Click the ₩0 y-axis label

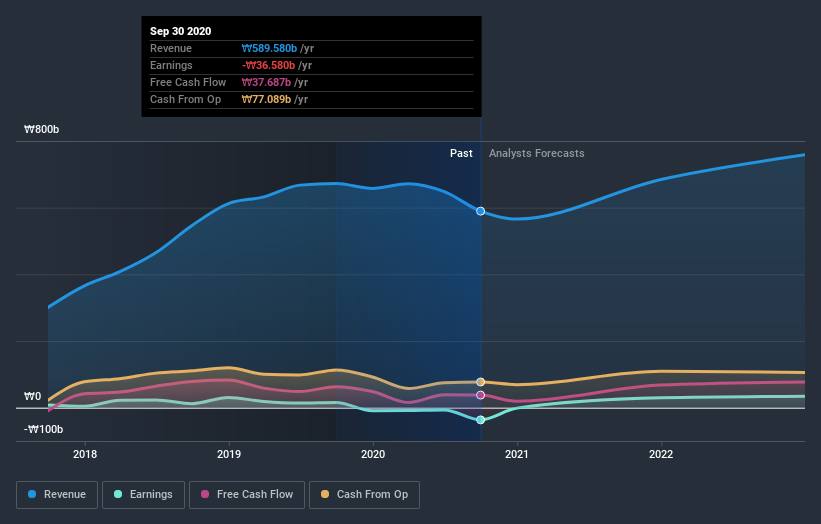[x=32, y=396]
